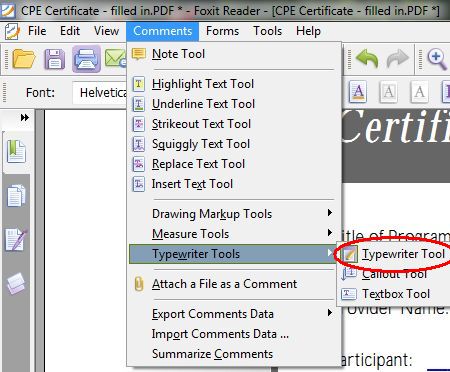Open the File menu

37,31
